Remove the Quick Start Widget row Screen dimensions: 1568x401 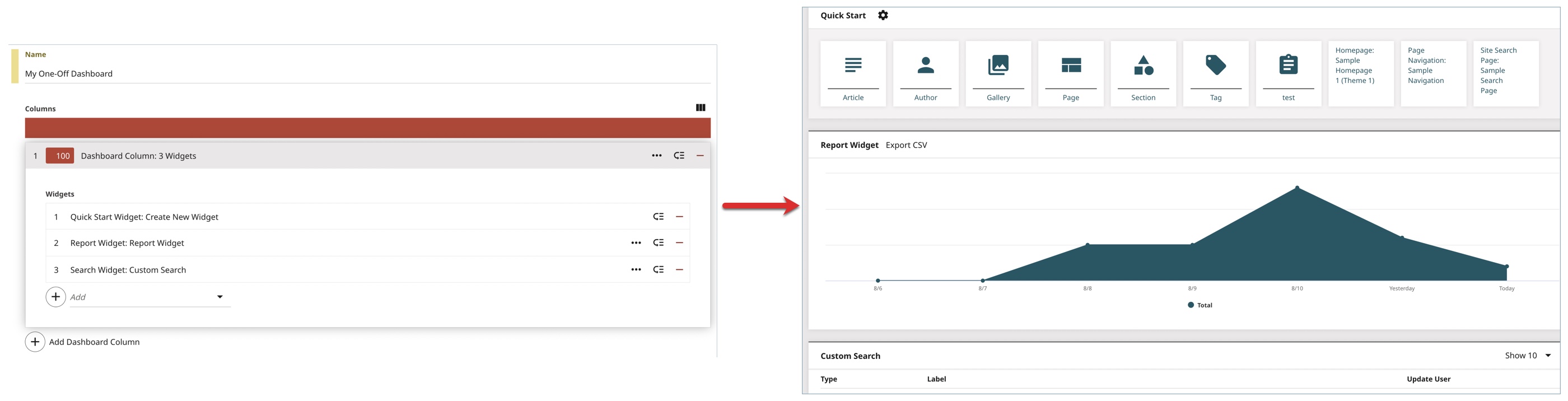coord(679,217)
